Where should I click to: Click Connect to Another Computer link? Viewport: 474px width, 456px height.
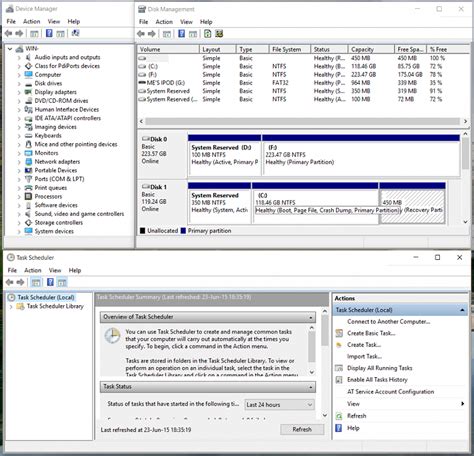(388, 322)
